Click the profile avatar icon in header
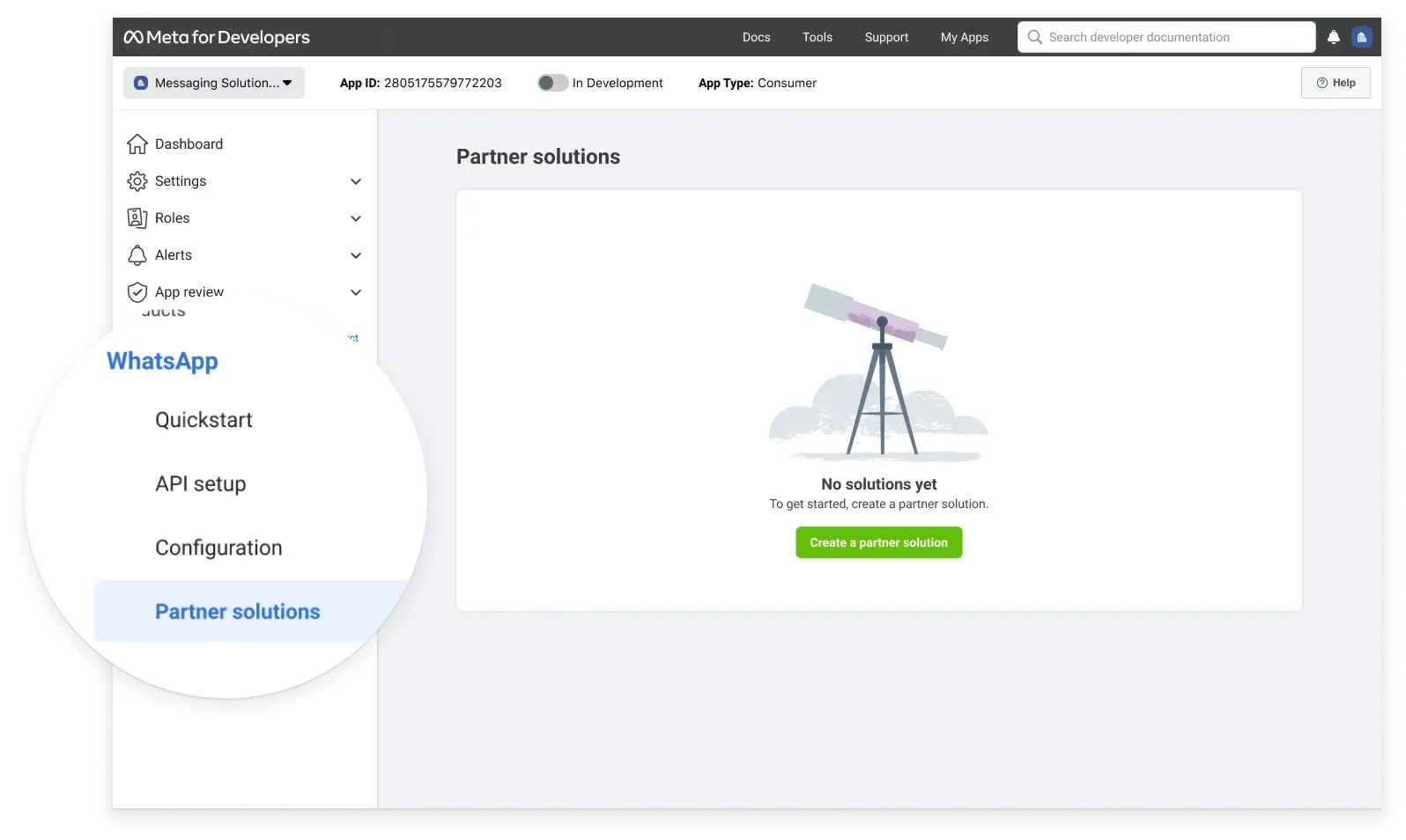The width and height of the screenshot is (1406, 840). pyautogui.click(x=1361, y=37)
